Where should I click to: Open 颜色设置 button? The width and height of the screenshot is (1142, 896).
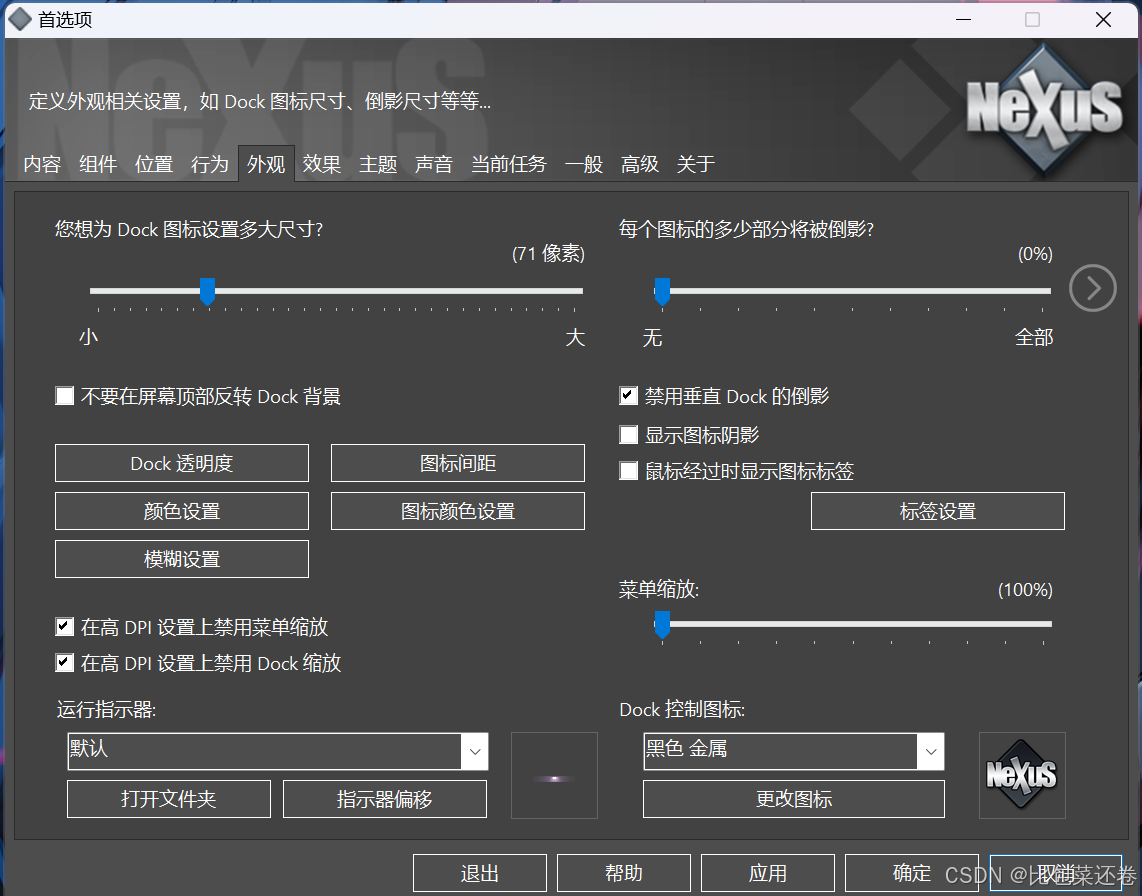tap(182, 511)
